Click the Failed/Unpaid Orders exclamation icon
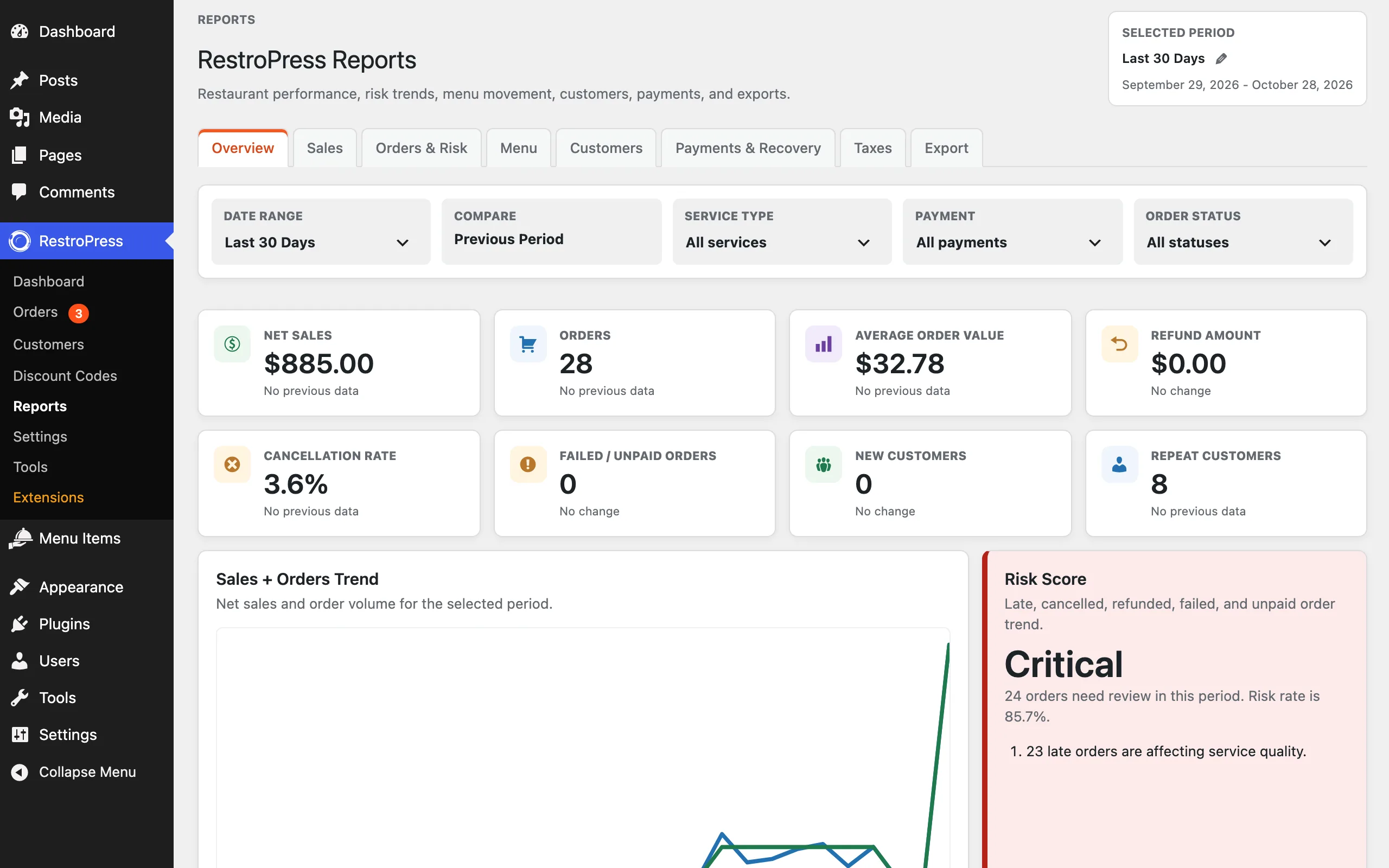This screenshot has width=1389, height=868. 527,464
